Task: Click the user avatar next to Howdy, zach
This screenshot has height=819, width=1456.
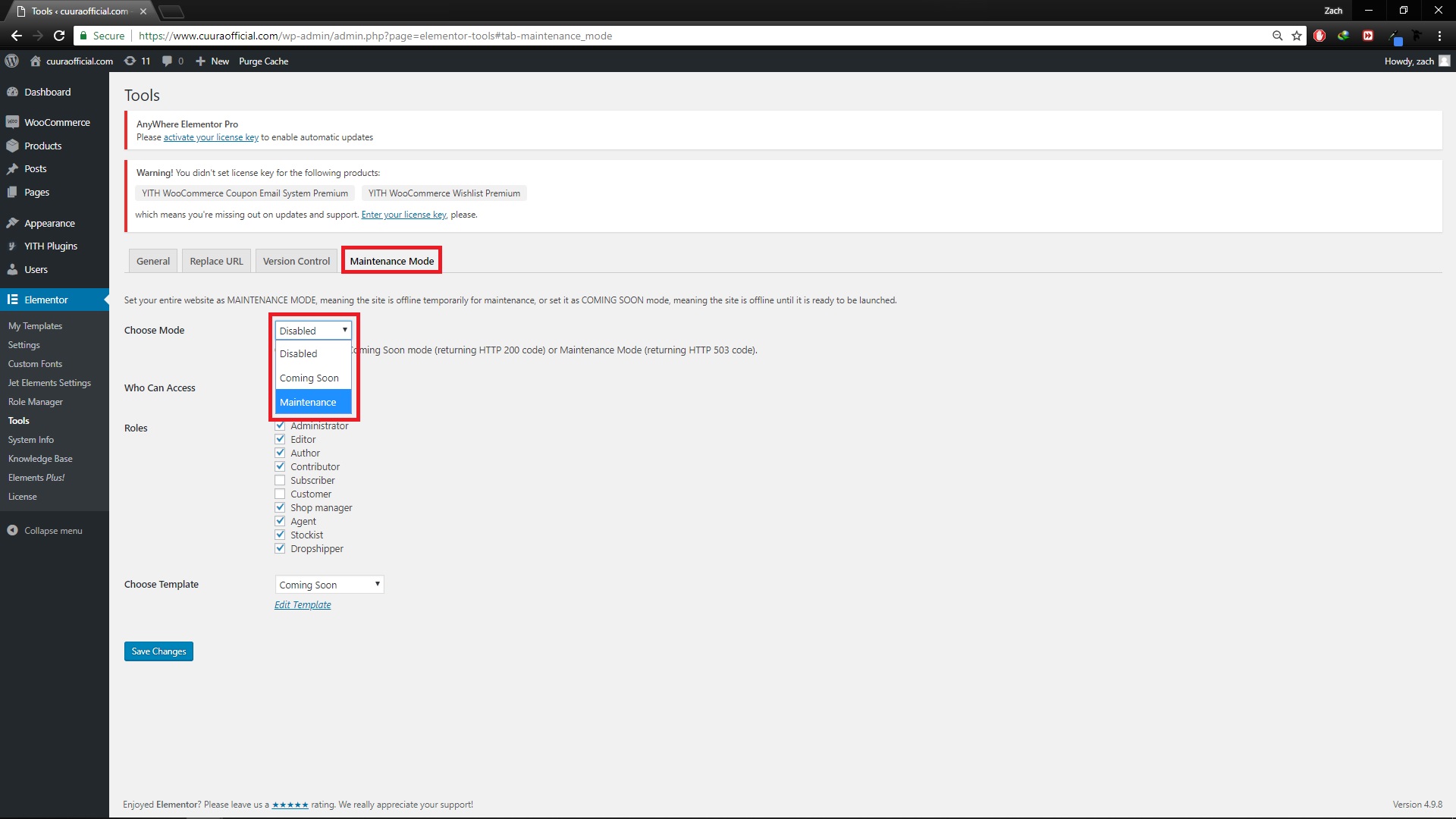Action: pyautogui.click(x=1445, y=61)
